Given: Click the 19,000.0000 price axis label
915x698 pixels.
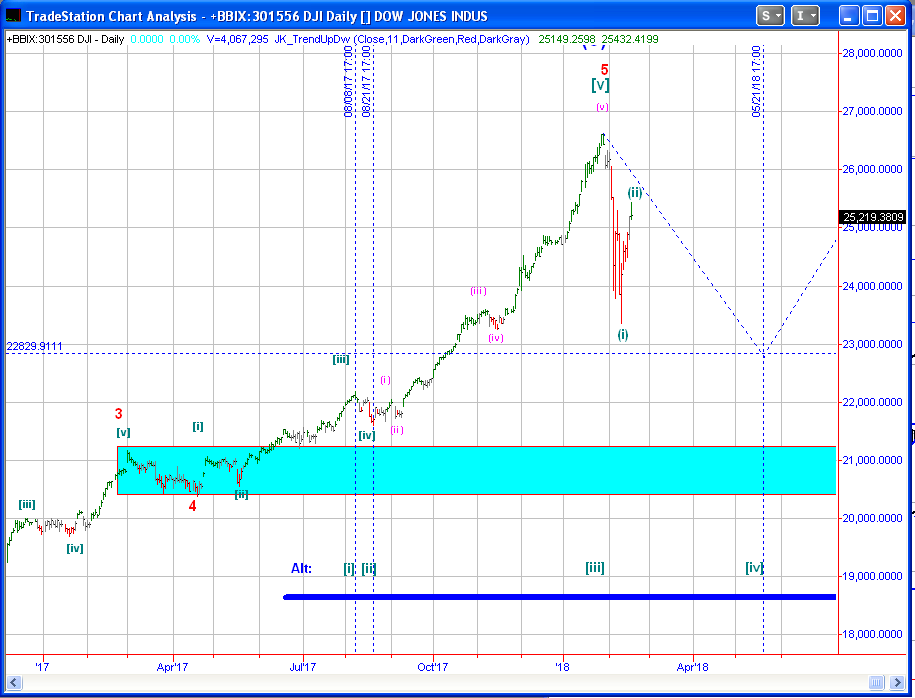Looking at the screenshot, I should point(872,577).
